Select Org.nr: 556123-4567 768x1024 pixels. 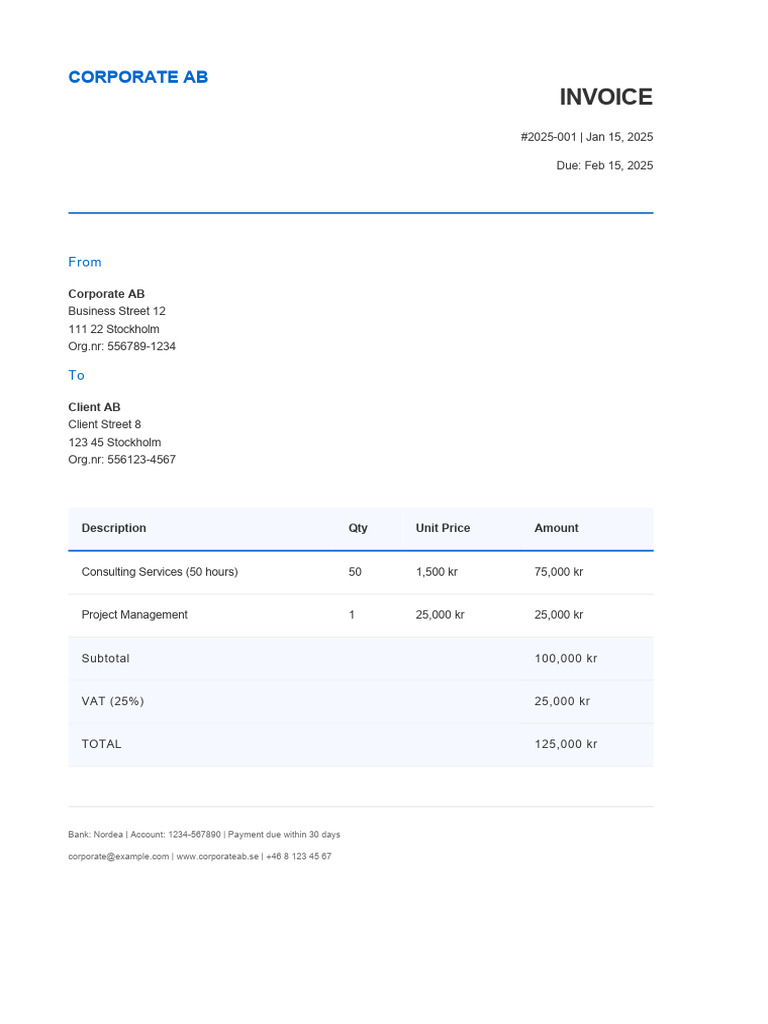coord(122,459)
